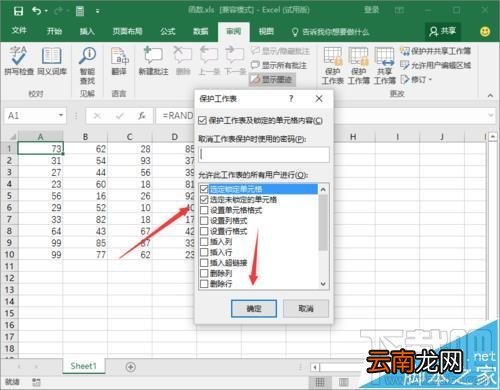The height and width of the screenshot is (390, 500).
Task: Open the 开始 Home tab
Action: click(x=54, y=31)
